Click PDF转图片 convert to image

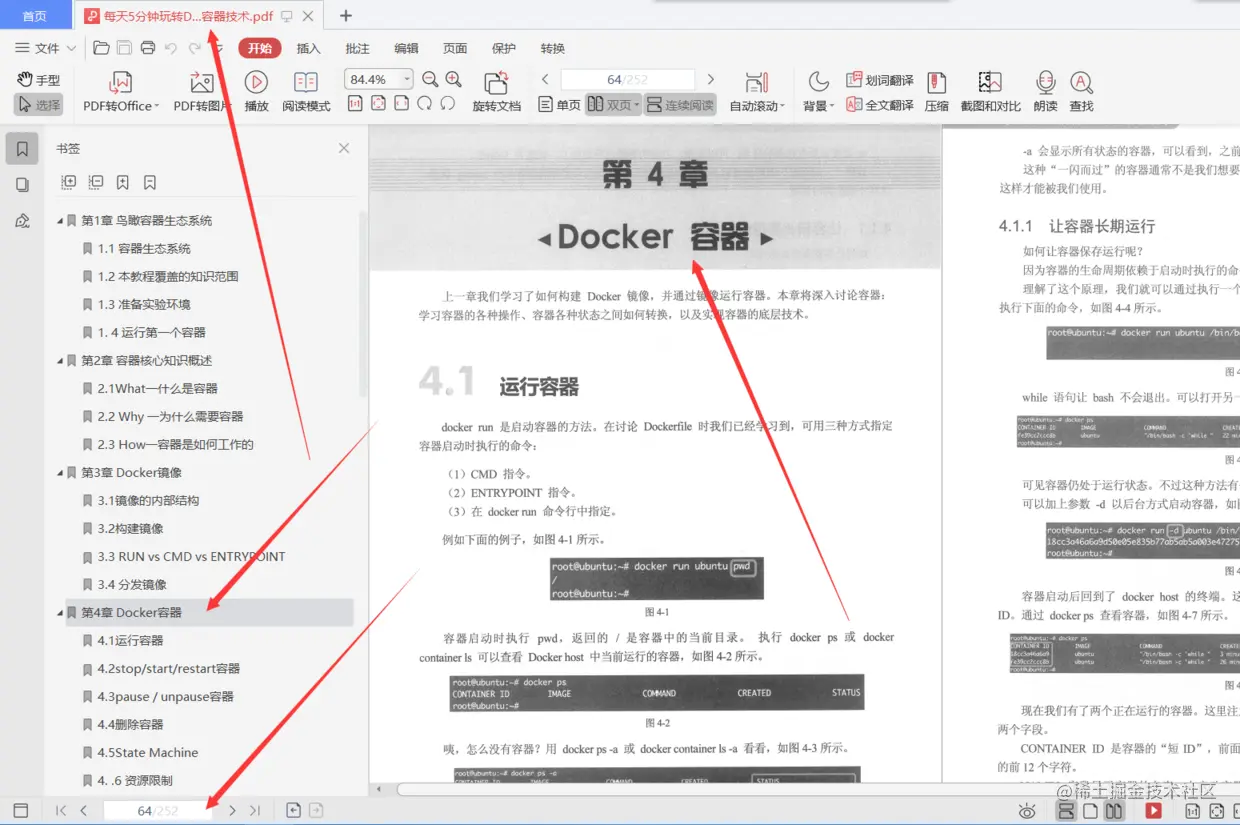click(202, 92)
